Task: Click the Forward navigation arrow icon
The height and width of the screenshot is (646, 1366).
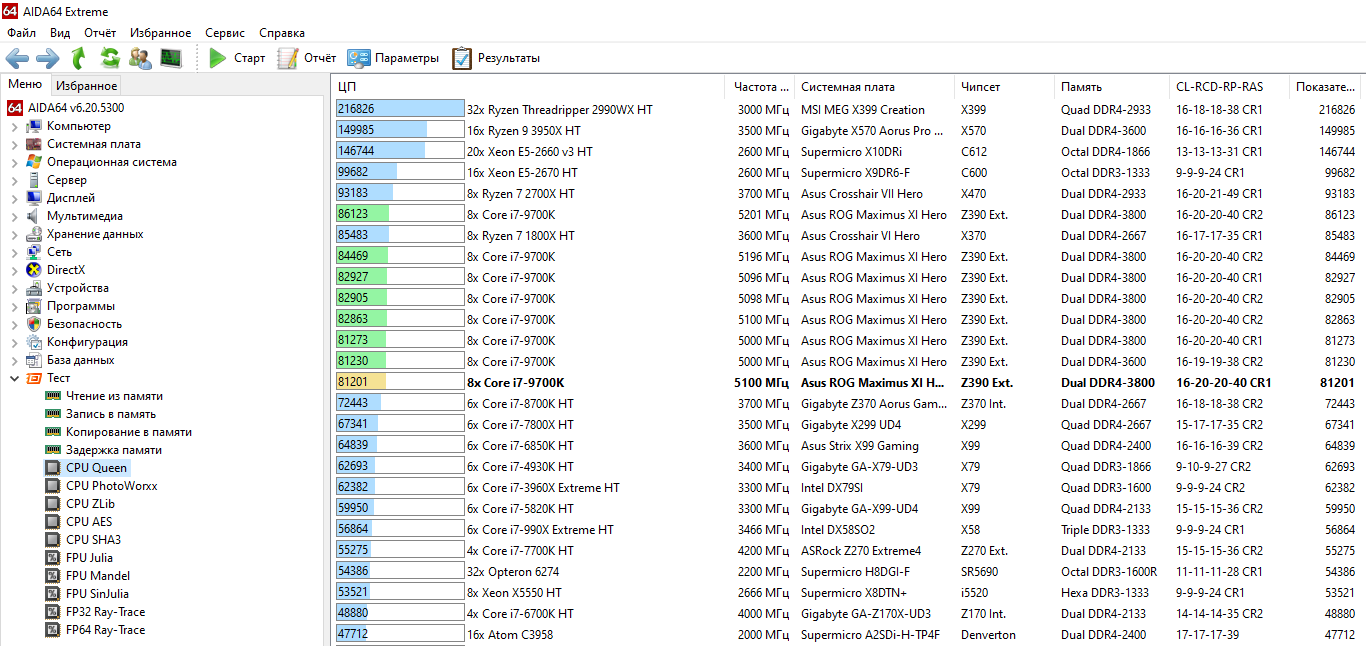Action: (x=47, y=58)
